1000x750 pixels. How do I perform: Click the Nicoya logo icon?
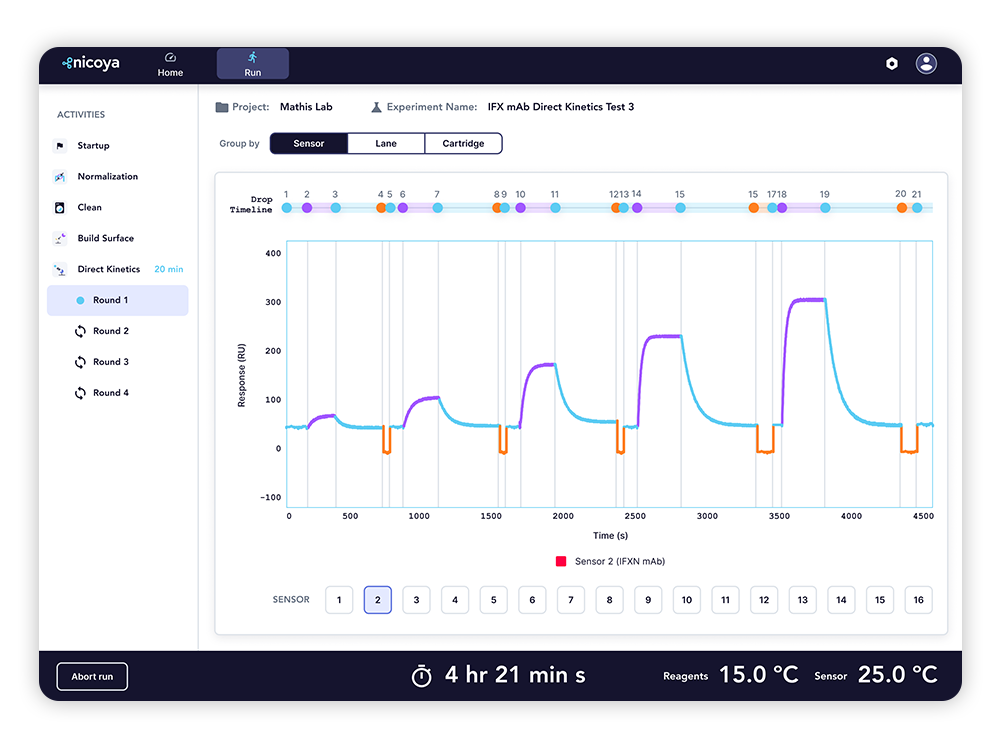pyautogui.click(x=67, y=63)
